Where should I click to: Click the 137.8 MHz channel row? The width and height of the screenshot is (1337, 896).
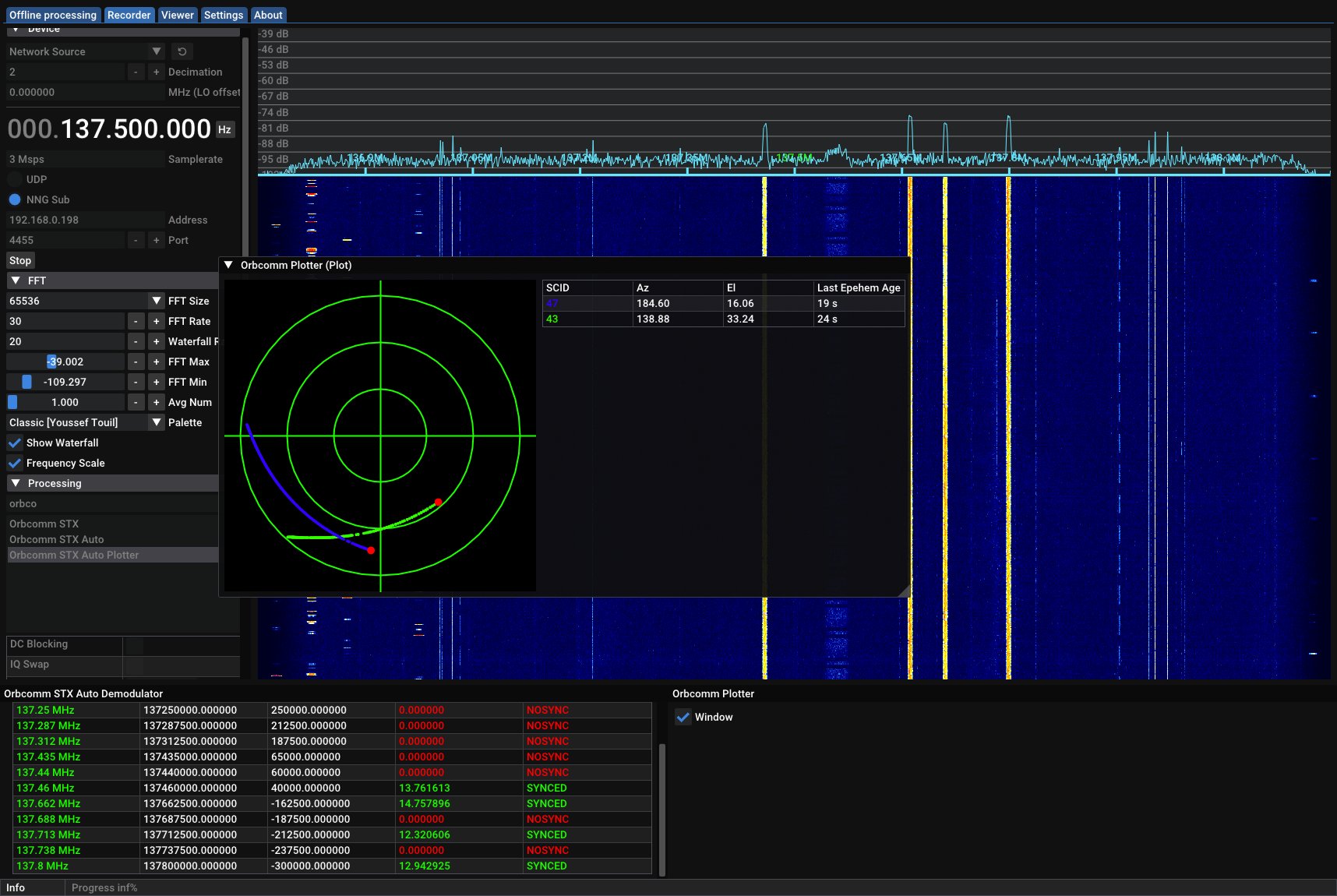[333, 866]
